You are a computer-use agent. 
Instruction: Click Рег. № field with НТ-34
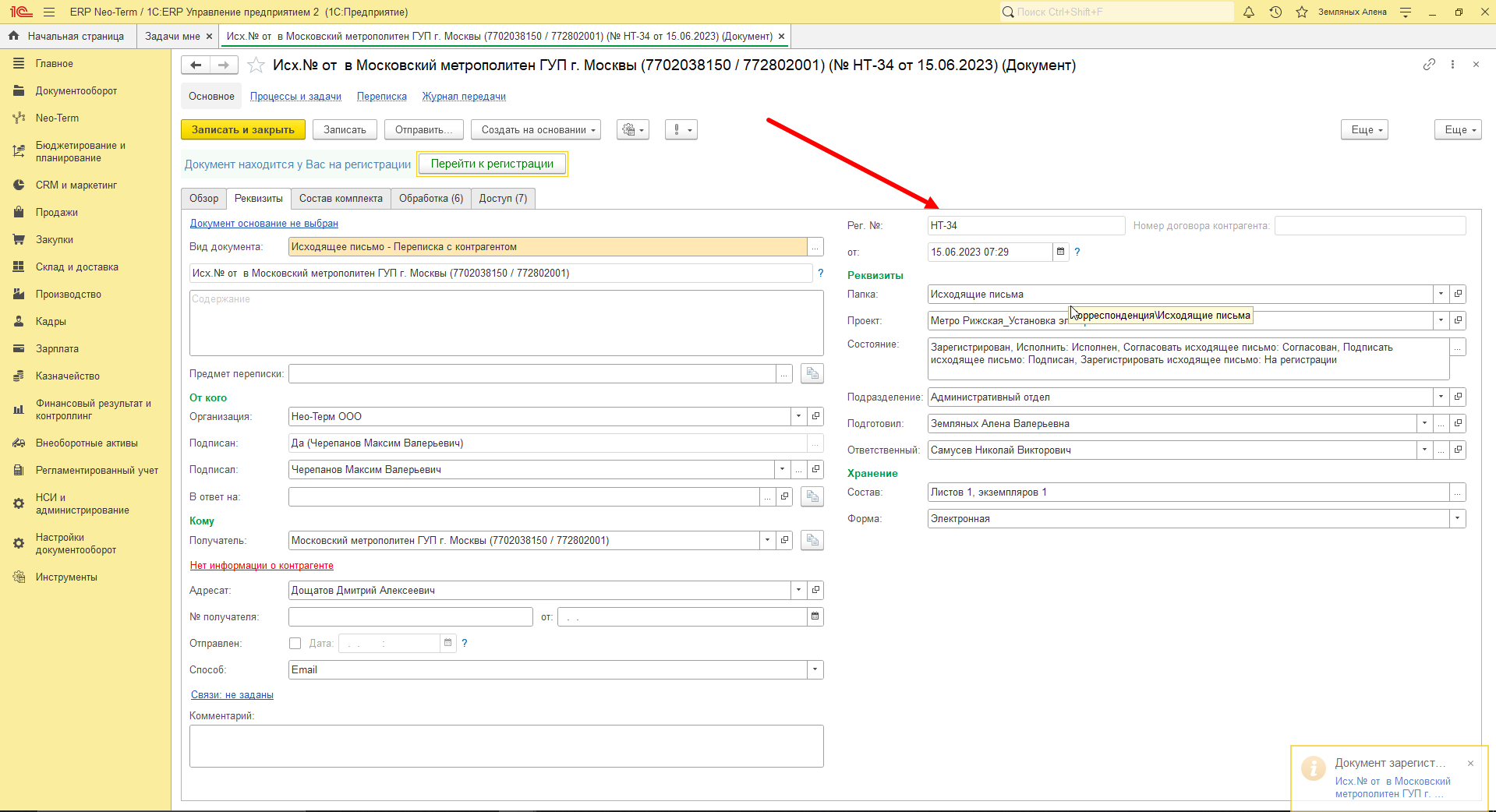1026,225
